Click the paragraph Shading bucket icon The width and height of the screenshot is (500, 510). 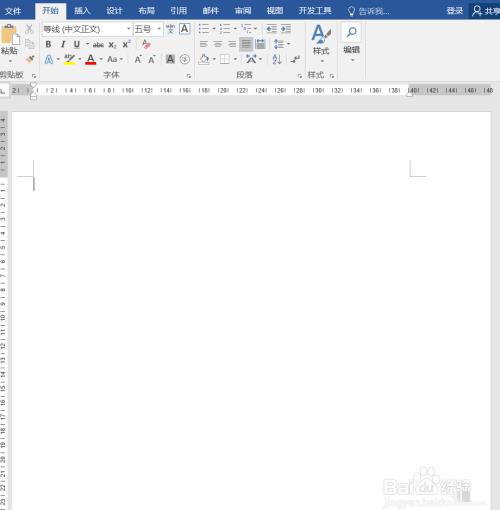(204, 59)
